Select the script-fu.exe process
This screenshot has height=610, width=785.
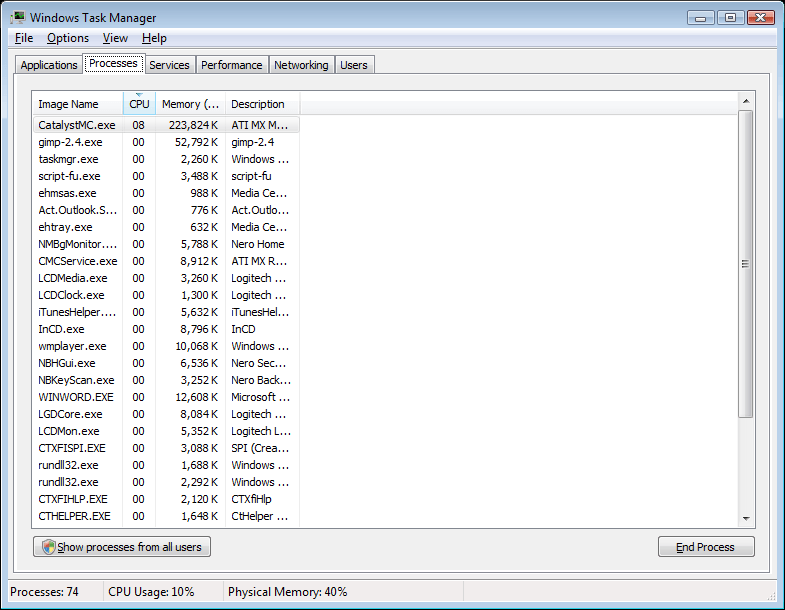(x=166, y=176)
